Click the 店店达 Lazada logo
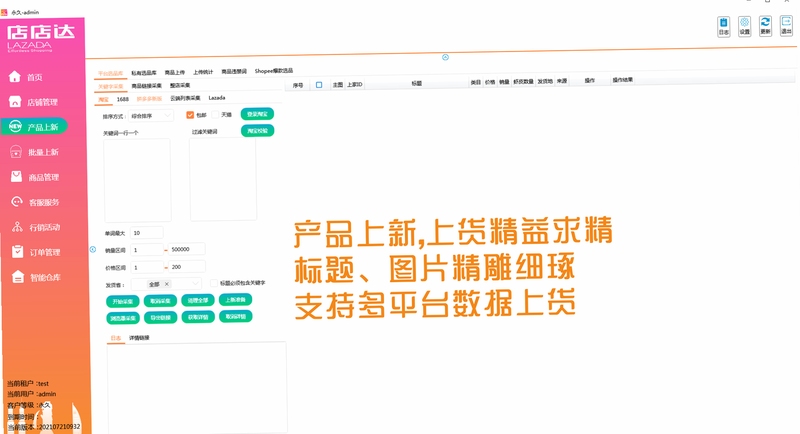This screenshot has width=800, height=434. [40, 38]
